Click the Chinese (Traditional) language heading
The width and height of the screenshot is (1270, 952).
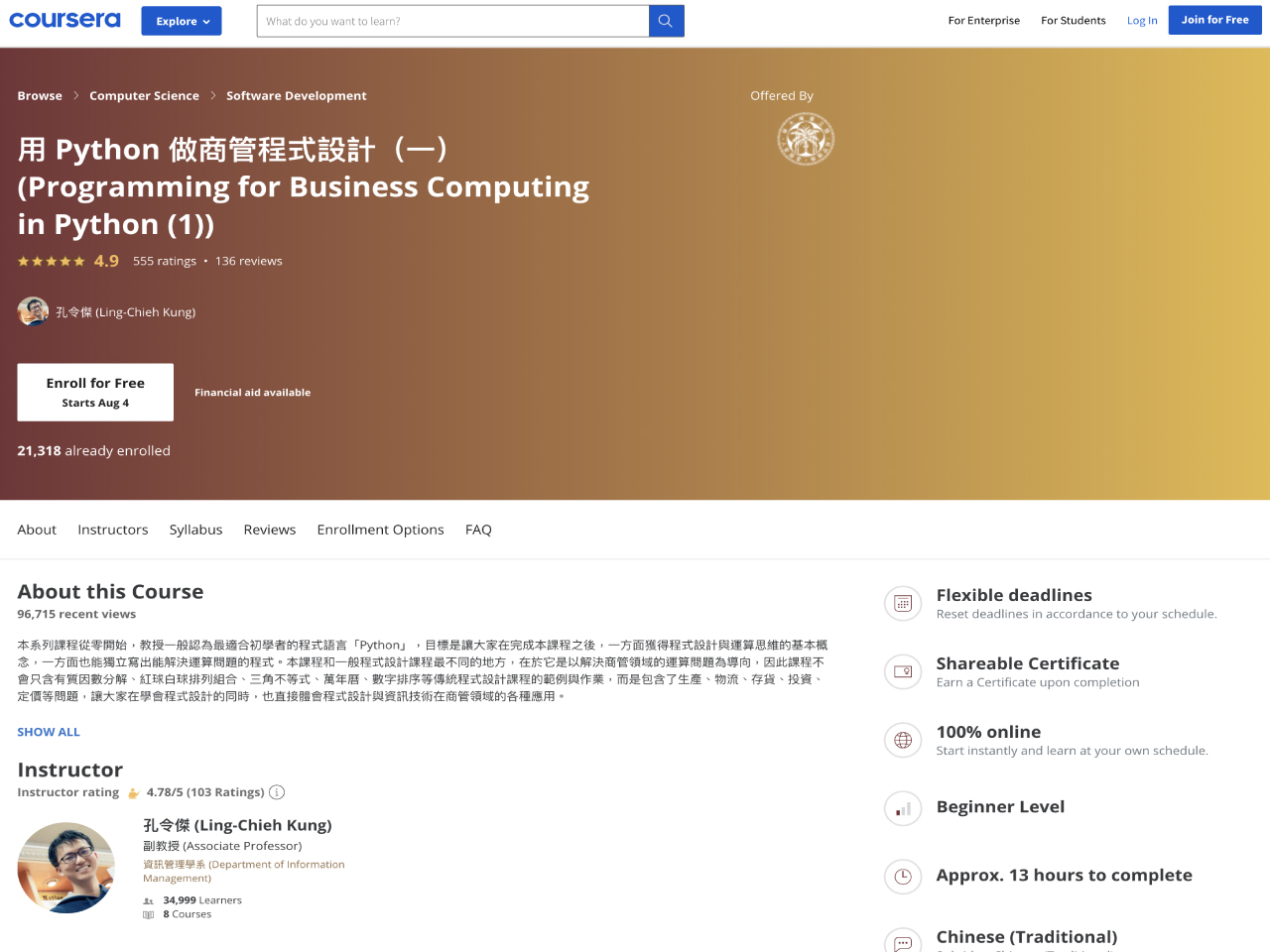pos(1027,937)
